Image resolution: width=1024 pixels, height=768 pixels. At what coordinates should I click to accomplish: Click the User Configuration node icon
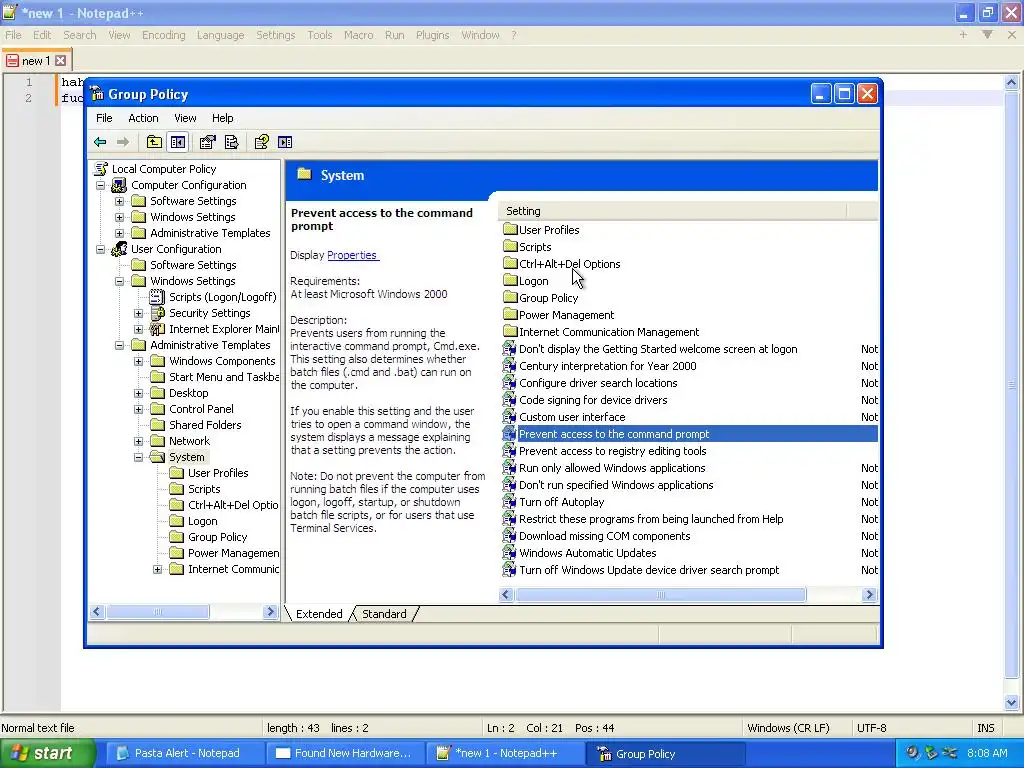tap(119, 249)
